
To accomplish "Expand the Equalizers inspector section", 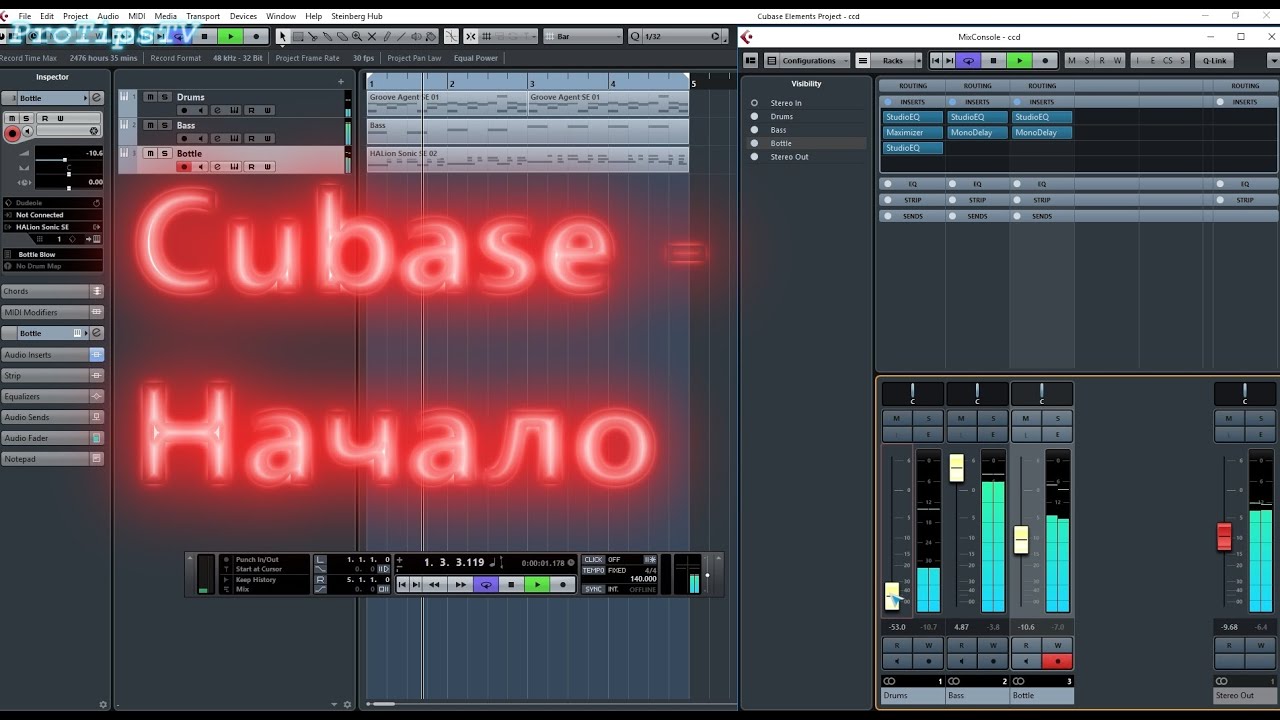I will [52, 397].
